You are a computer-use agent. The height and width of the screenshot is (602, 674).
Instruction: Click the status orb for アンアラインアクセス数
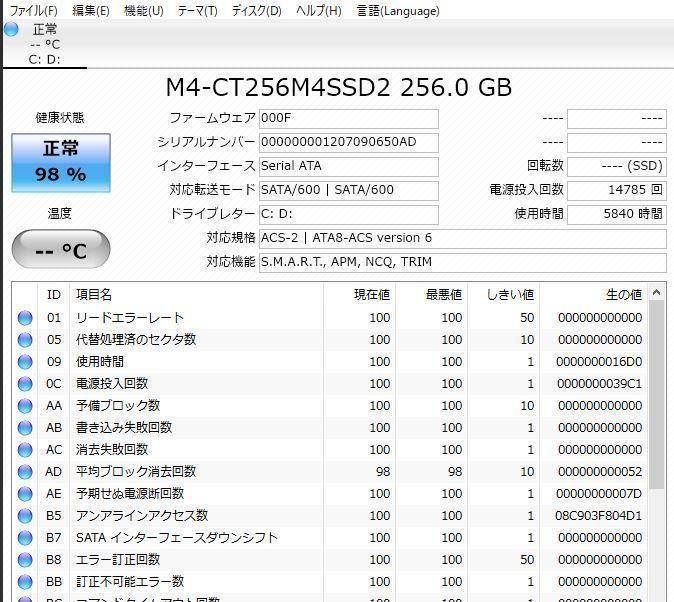pyautogui.click(x=25, y=516)
